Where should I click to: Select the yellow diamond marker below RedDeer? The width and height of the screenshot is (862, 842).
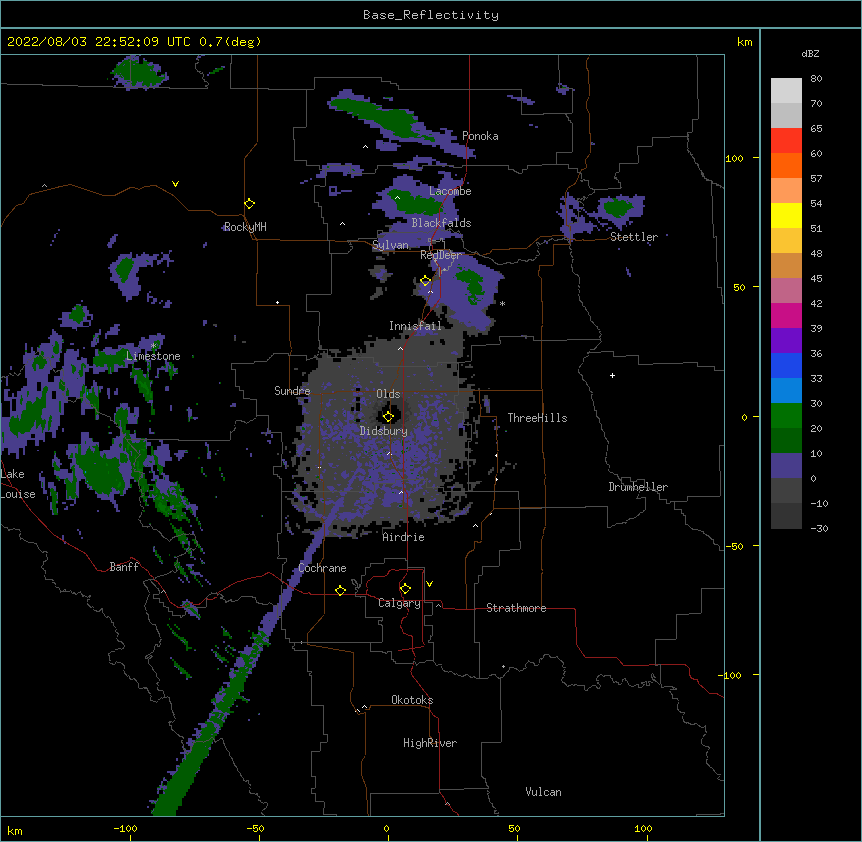(x=426, y=281)
